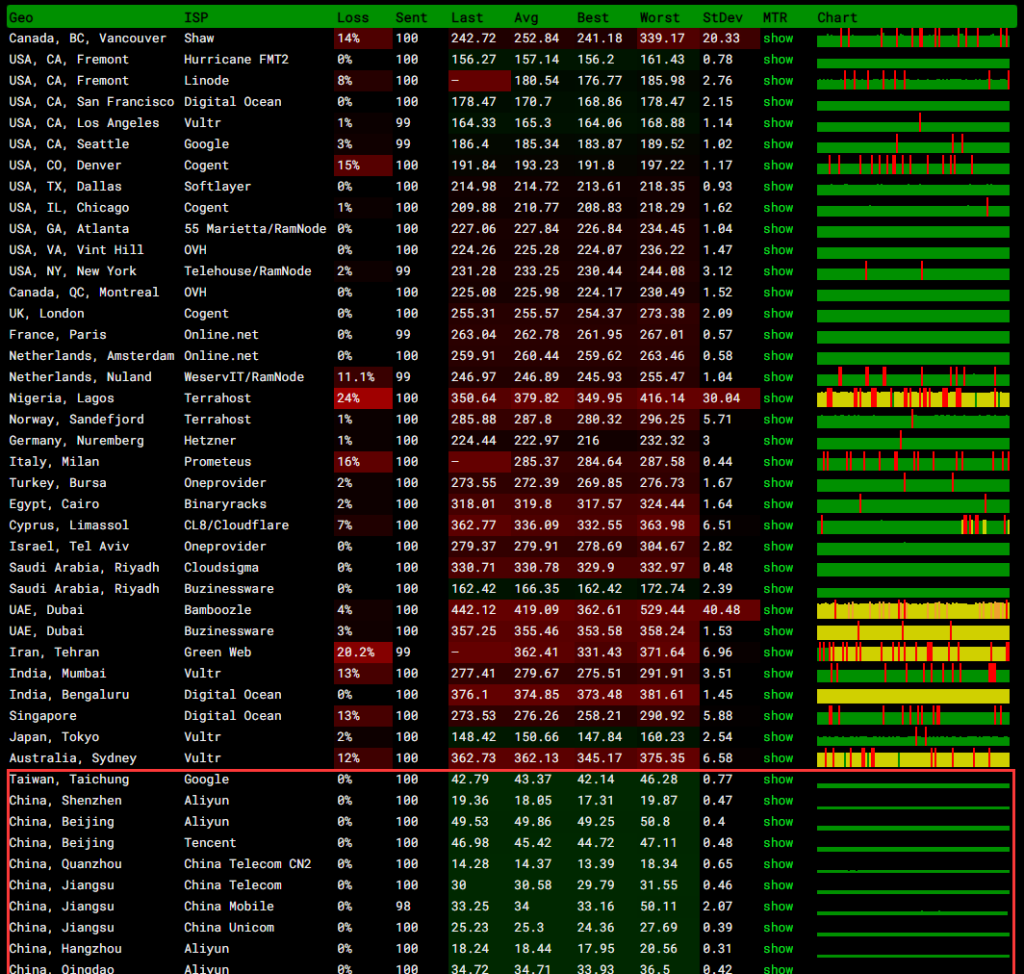This screenshot has width=1024, height=974.
Task: Show MTR for USA Fremont Linode row
Action: coord(777,80)
